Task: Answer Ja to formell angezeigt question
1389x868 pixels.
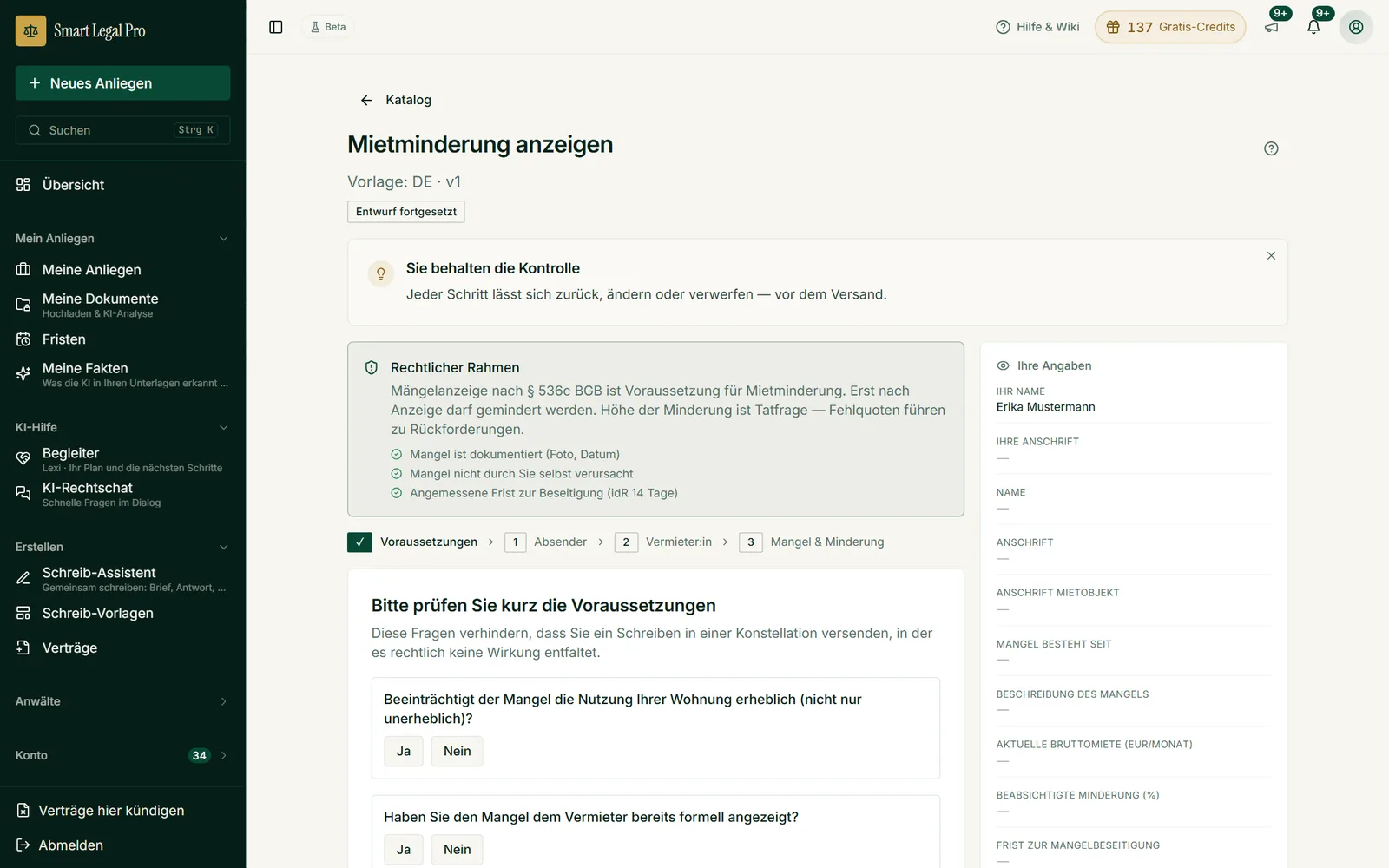Action: [404, 849]
